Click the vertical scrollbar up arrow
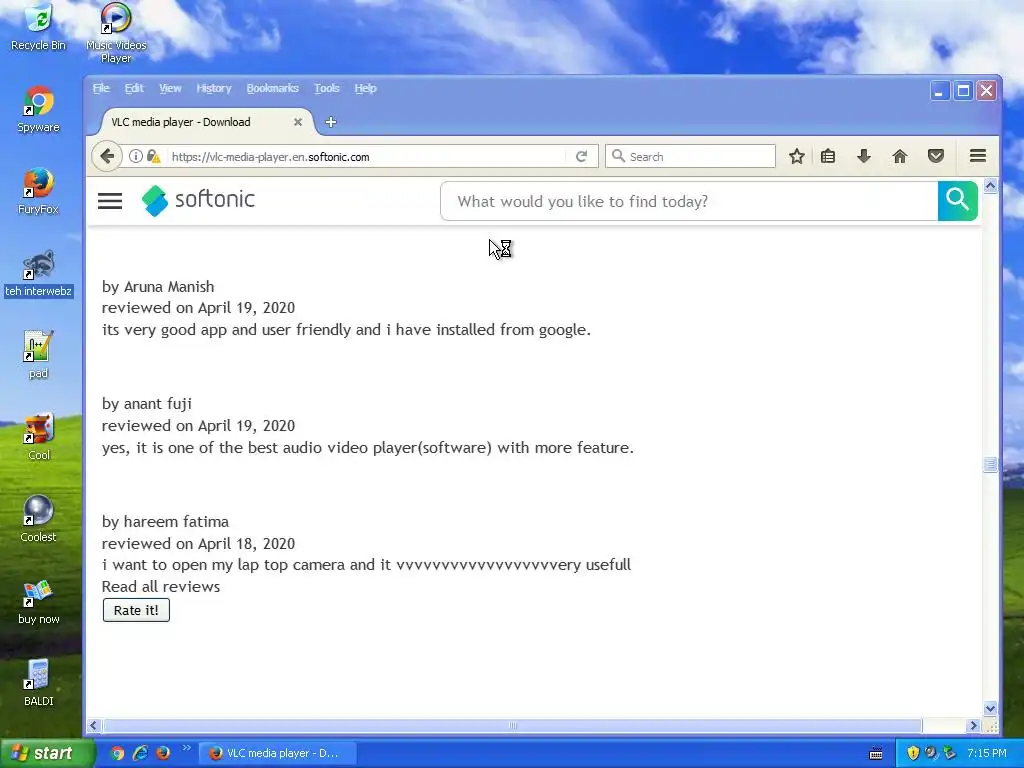1024x768 pixels. click(990, 186)
